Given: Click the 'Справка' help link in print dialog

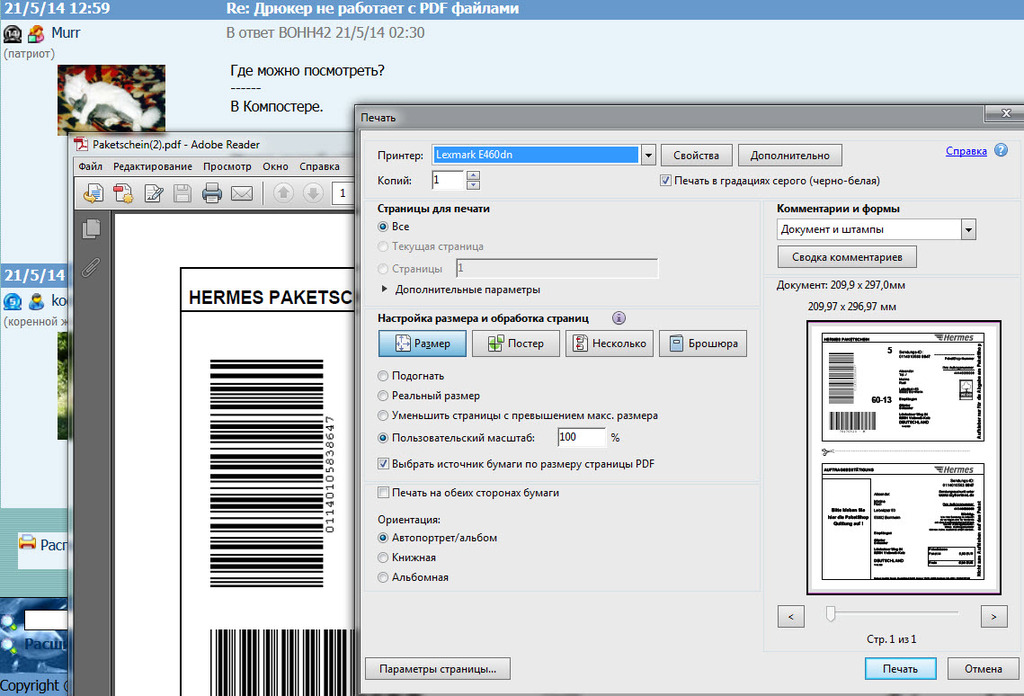Looking at the screenshot, I should (x=966, y=151).
